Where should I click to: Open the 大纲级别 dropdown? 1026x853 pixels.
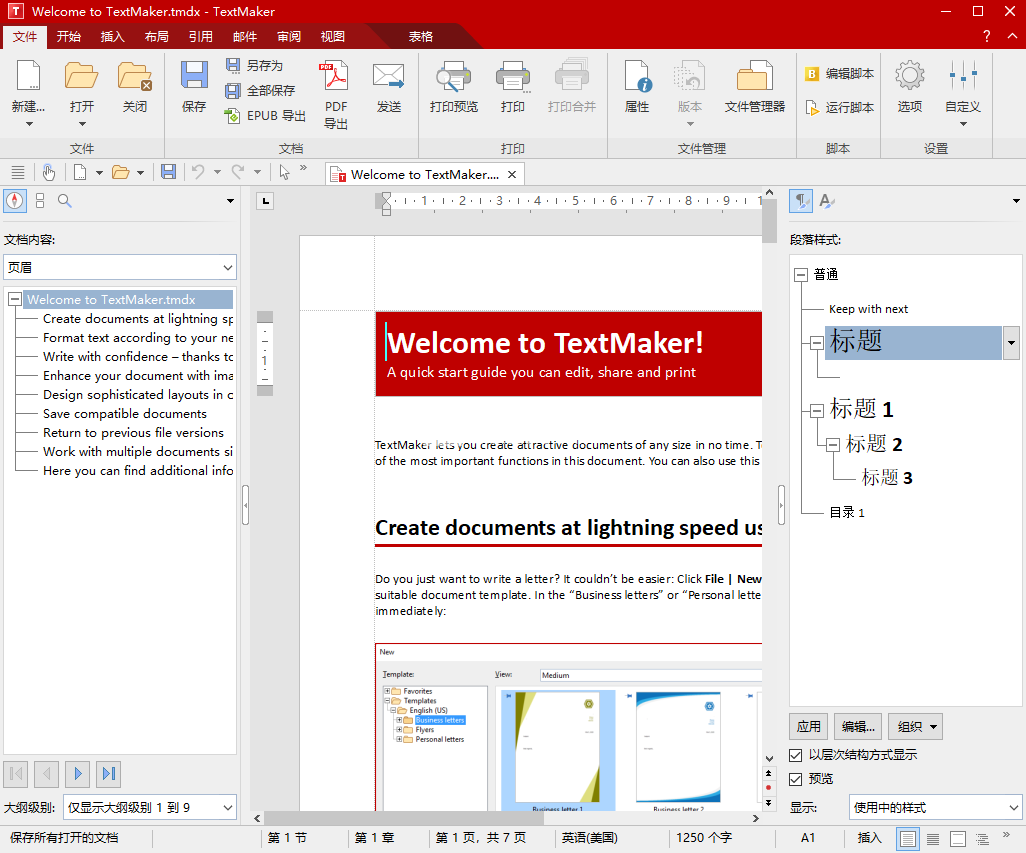click(x=149, y=807)
